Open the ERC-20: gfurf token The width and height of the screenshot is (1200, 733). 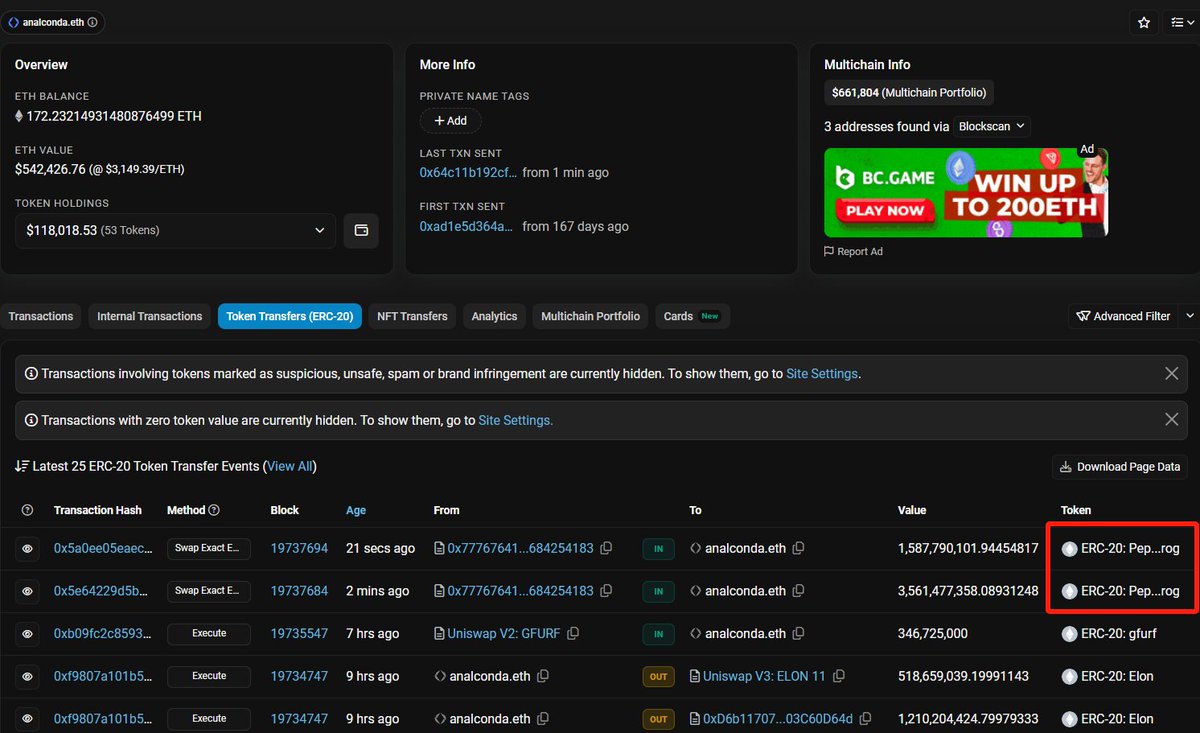1117,634
